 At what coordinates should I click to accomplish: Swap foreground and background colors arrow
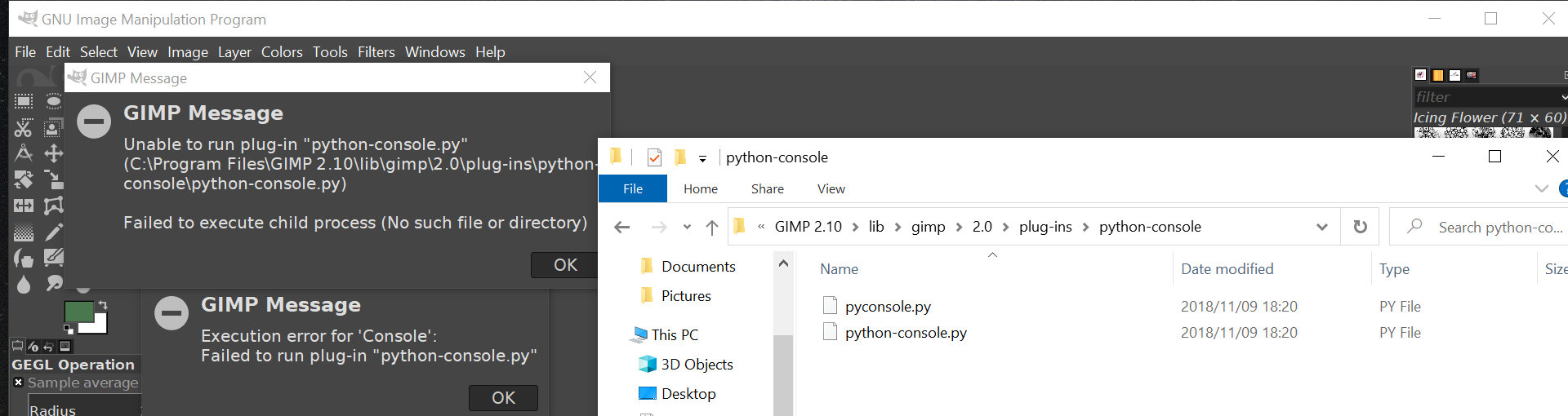coord(103,305)
